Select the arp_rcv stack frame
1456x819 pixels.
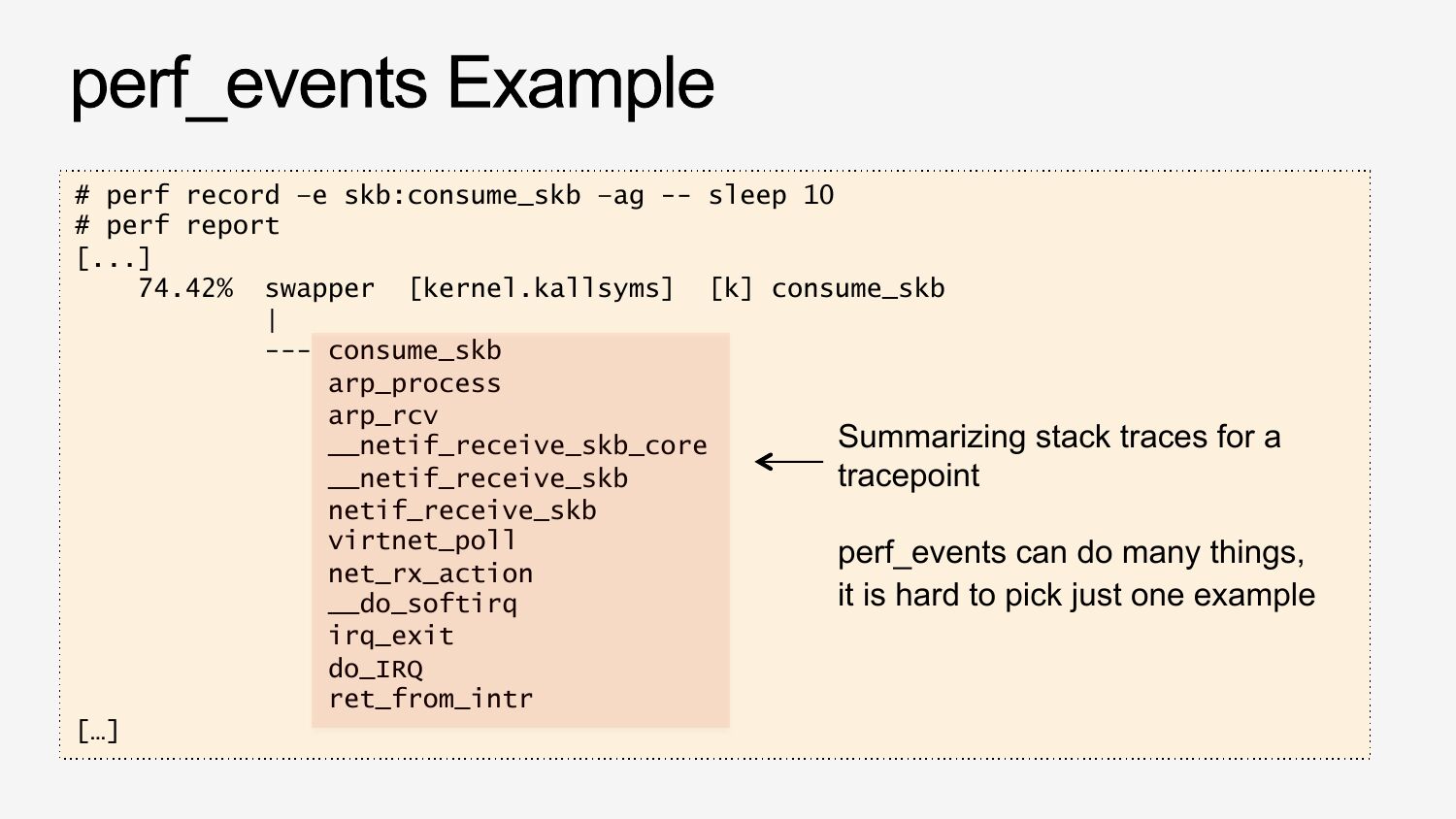tap(382, 415)
